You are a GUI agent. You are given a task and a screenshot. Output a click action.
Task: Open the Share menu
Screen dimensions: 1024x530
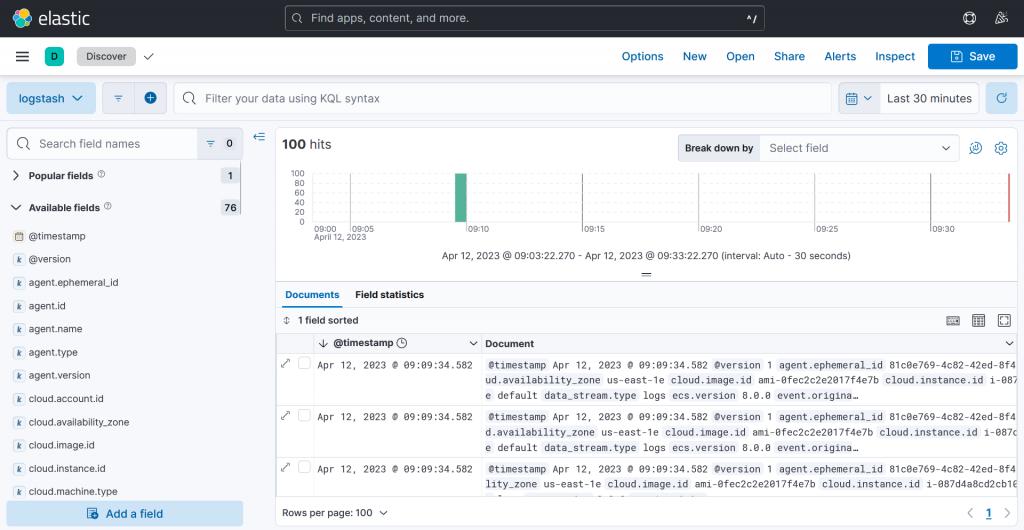[x=790, y=57]
